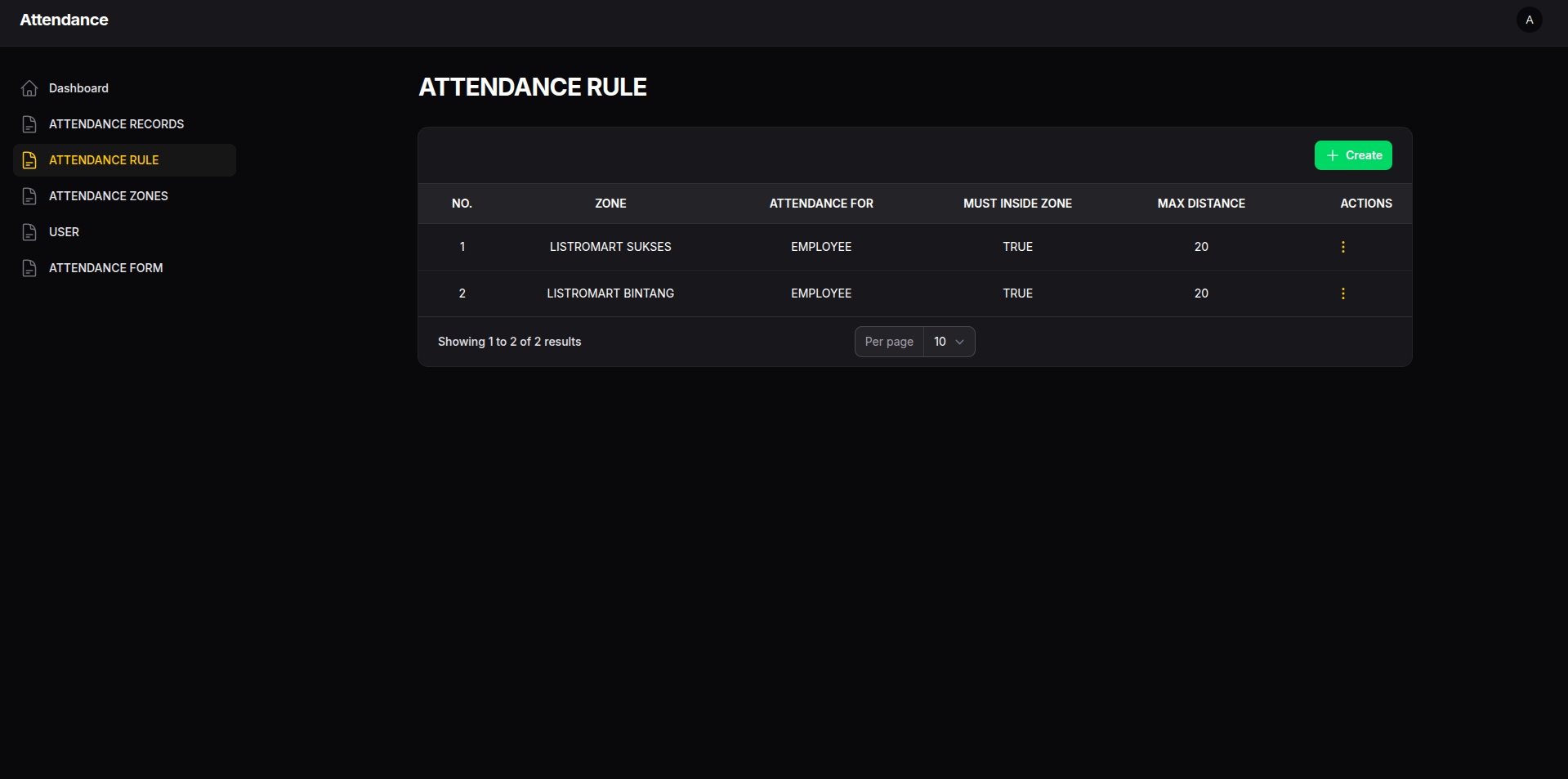
Task: Click the Zone column header
Action: click(610, 204)
